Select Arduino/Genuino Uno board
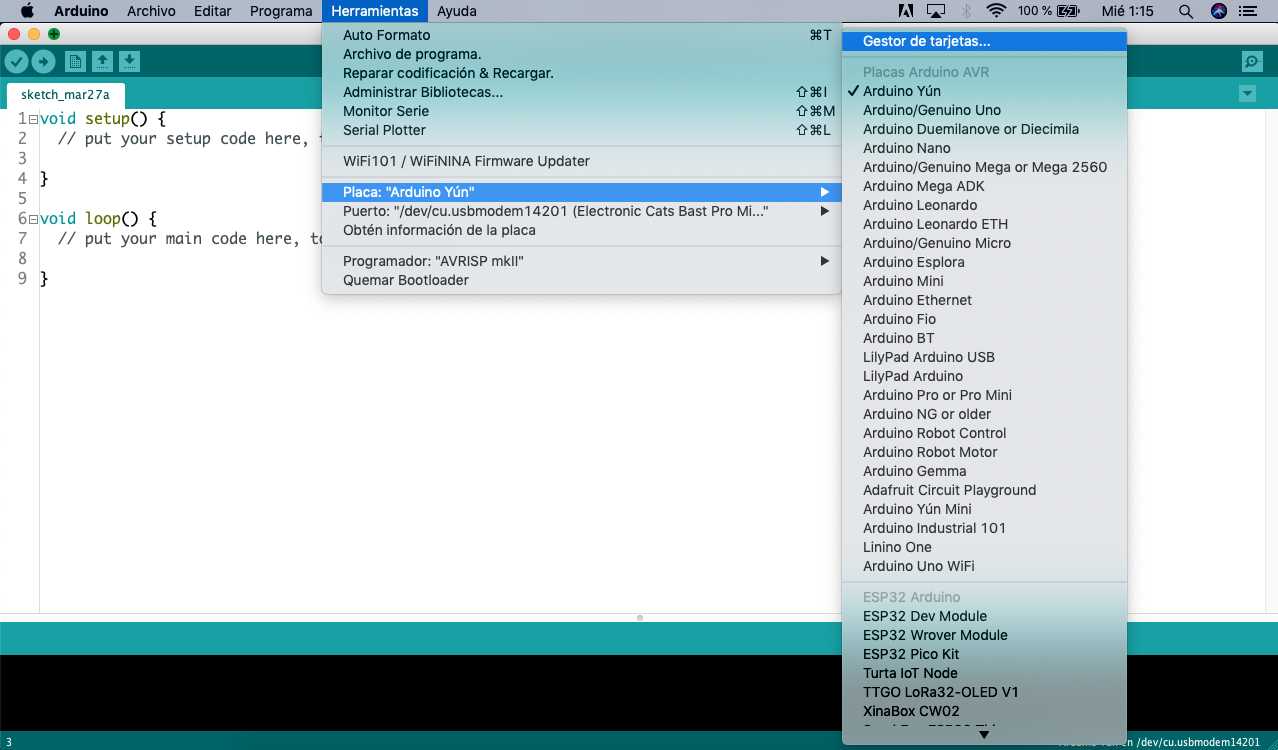 (x=984, y=110)
